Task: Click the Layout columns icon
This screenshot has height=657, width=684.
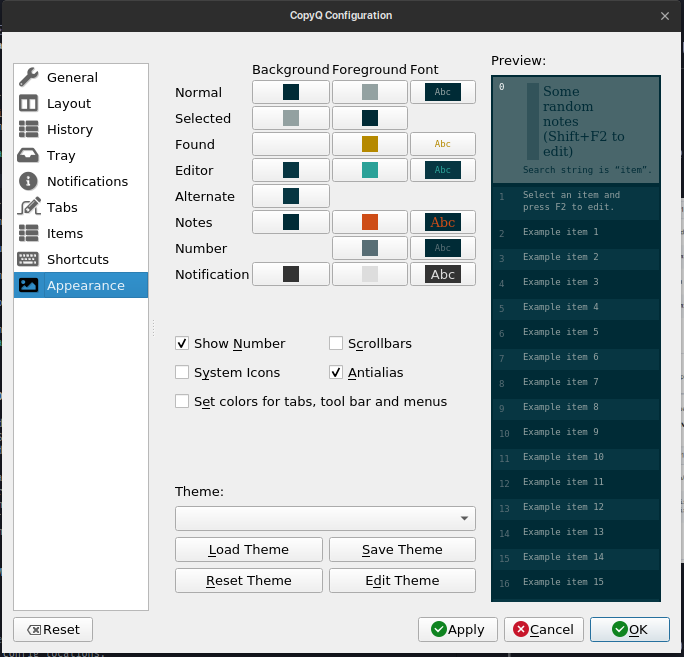Action: click(x=29, y=103)
